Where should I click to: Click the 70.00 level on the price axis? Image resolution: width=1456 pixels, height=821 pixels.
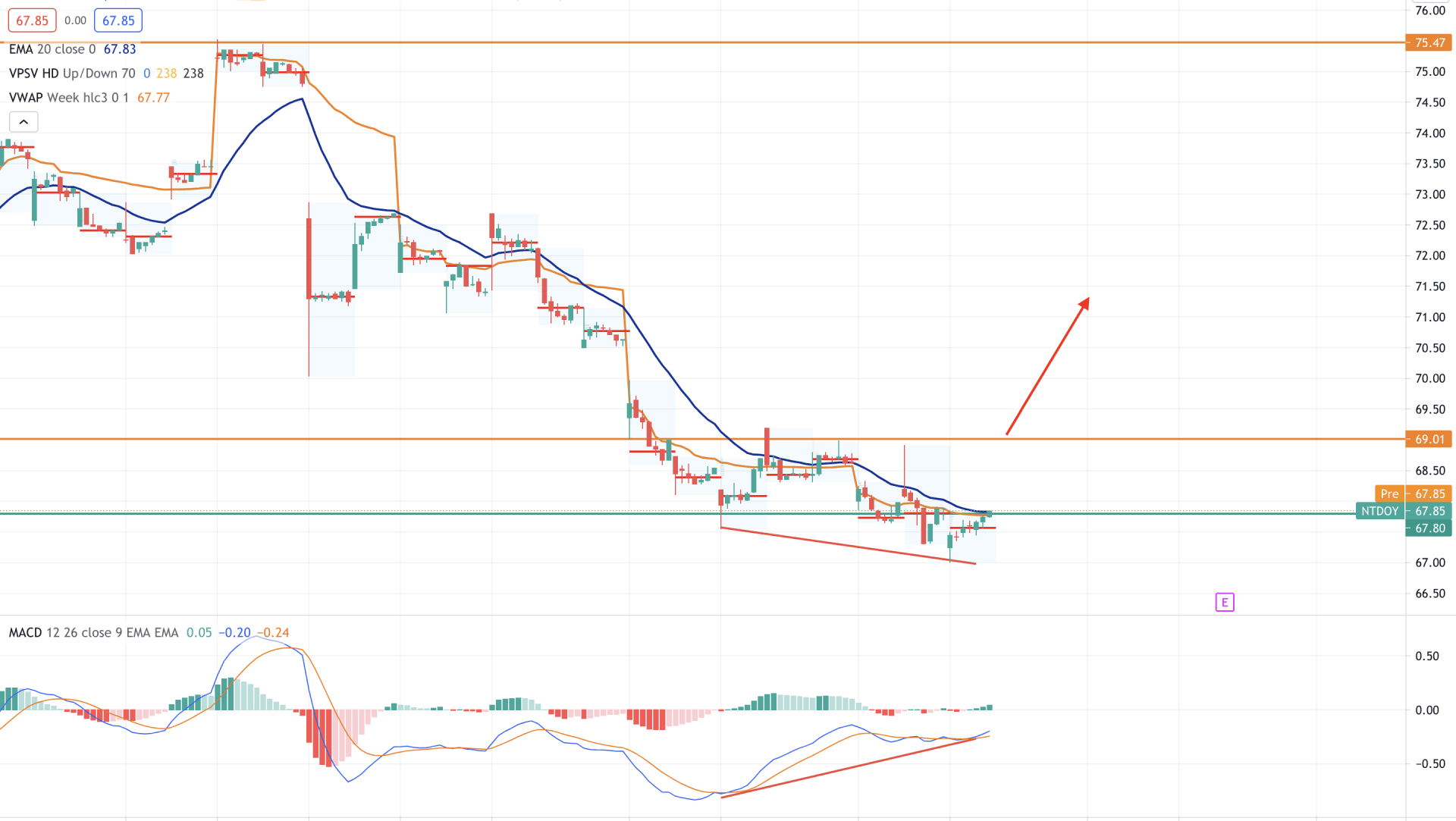click(x=1430, y=378)
